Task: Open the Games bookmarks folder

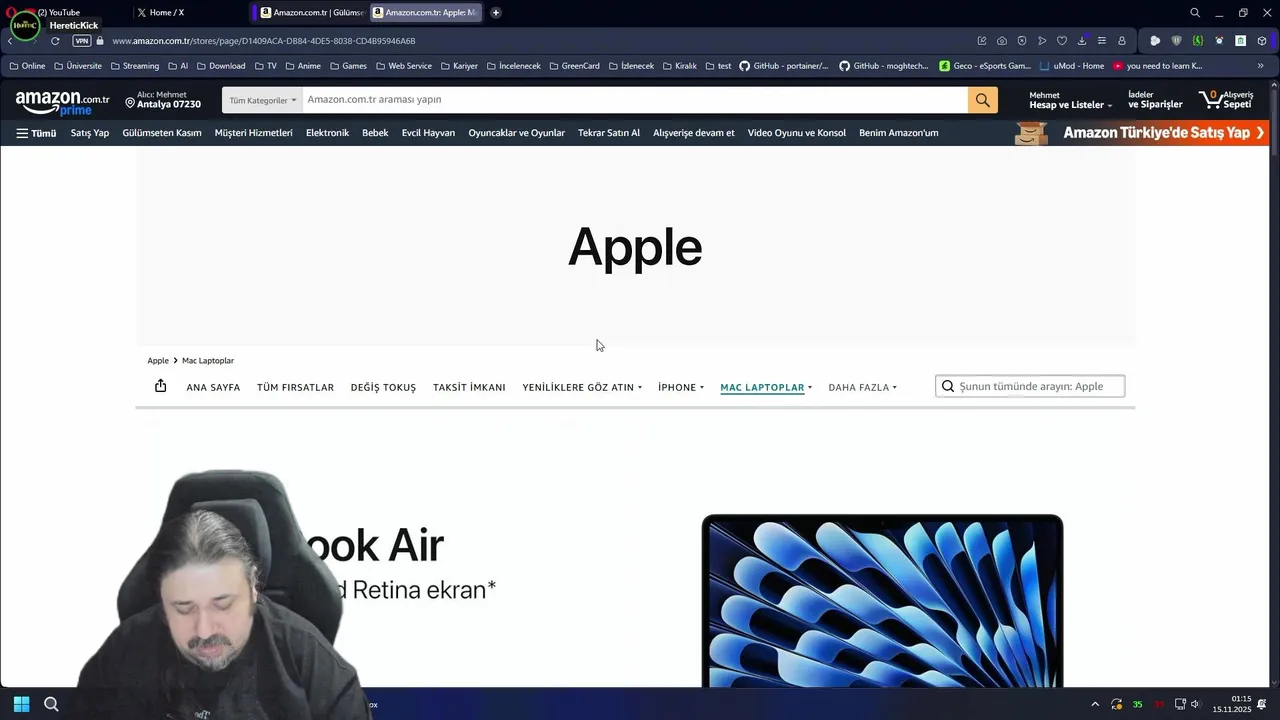Action: click(x=348, y=66)
